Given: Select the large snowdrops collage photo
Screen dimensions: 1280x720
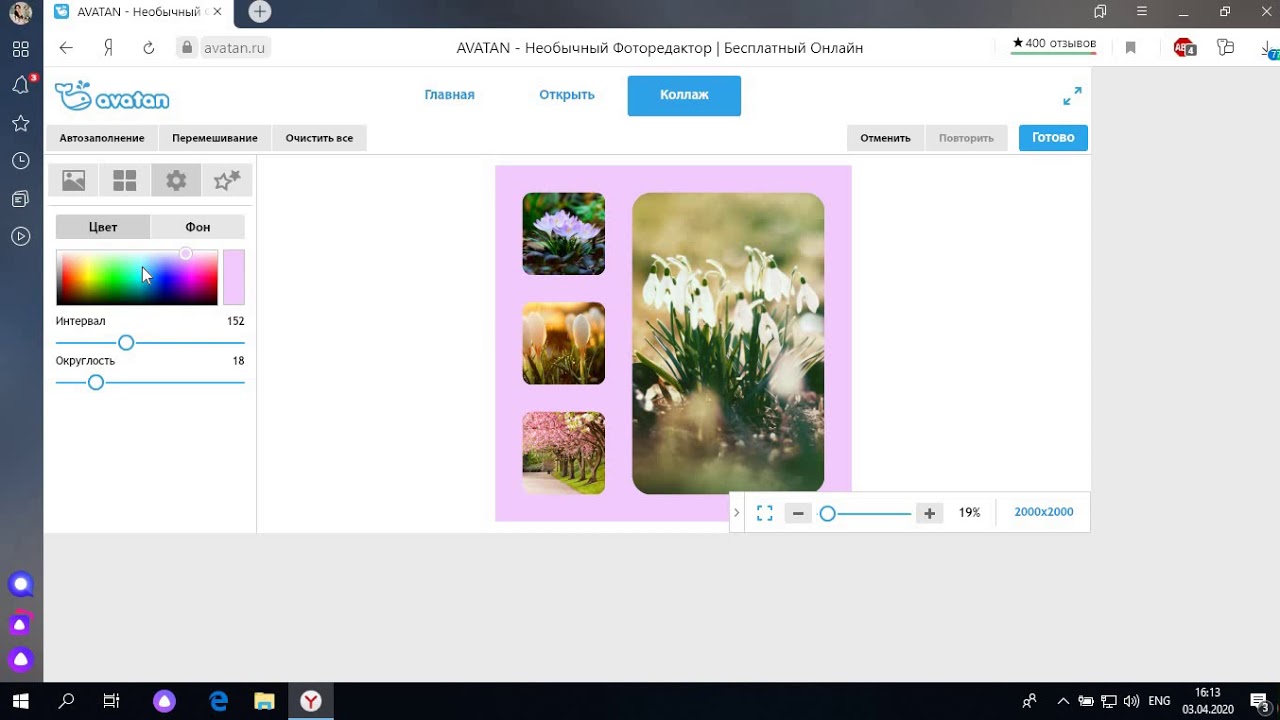Looking at the screenshot, I should click(x=728, y=343).
